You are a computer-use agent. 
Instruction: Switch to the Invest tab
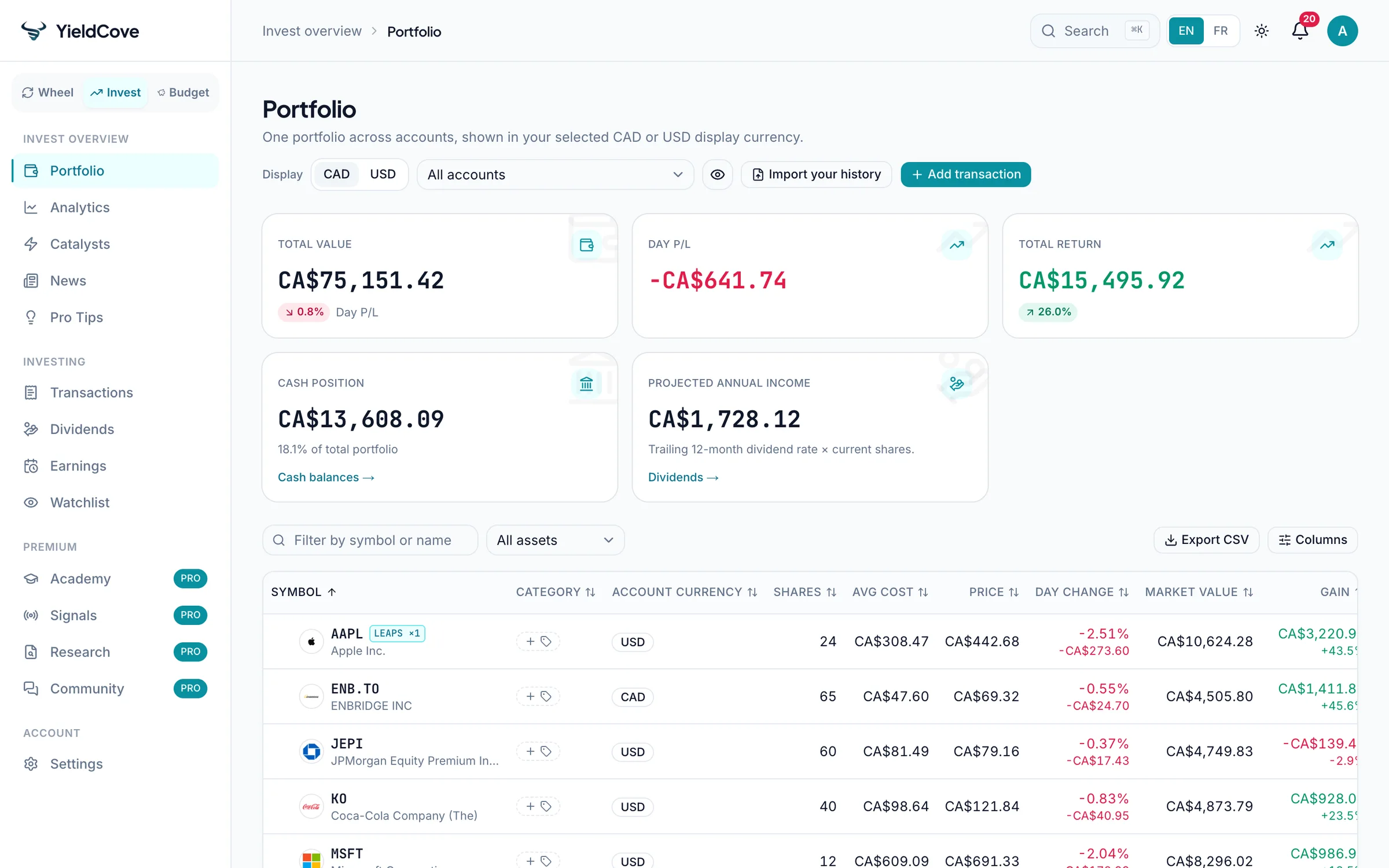[115, 93]
